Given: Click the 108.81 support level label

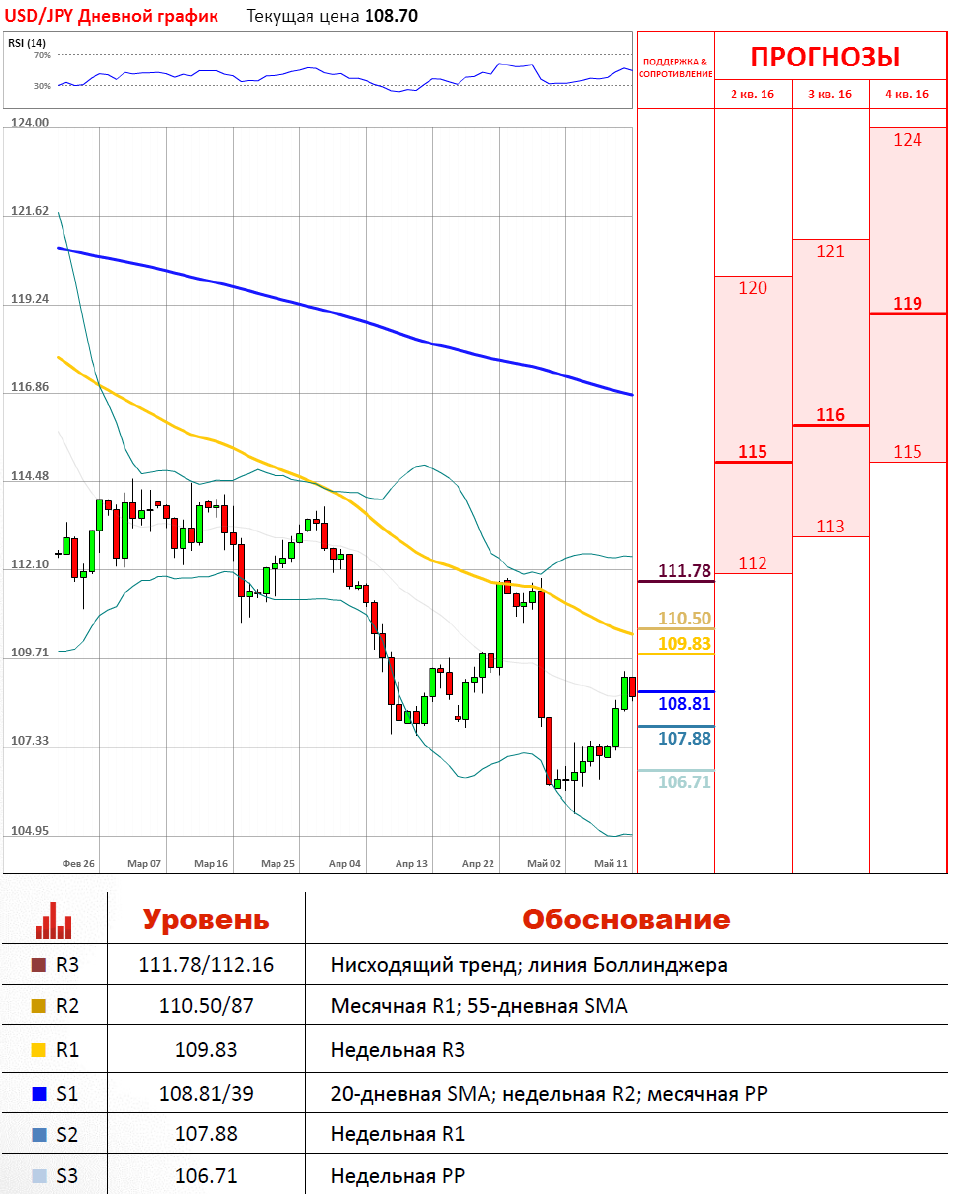Looking at the screenshot, I should pyautogui.click(x=684, y=704).
